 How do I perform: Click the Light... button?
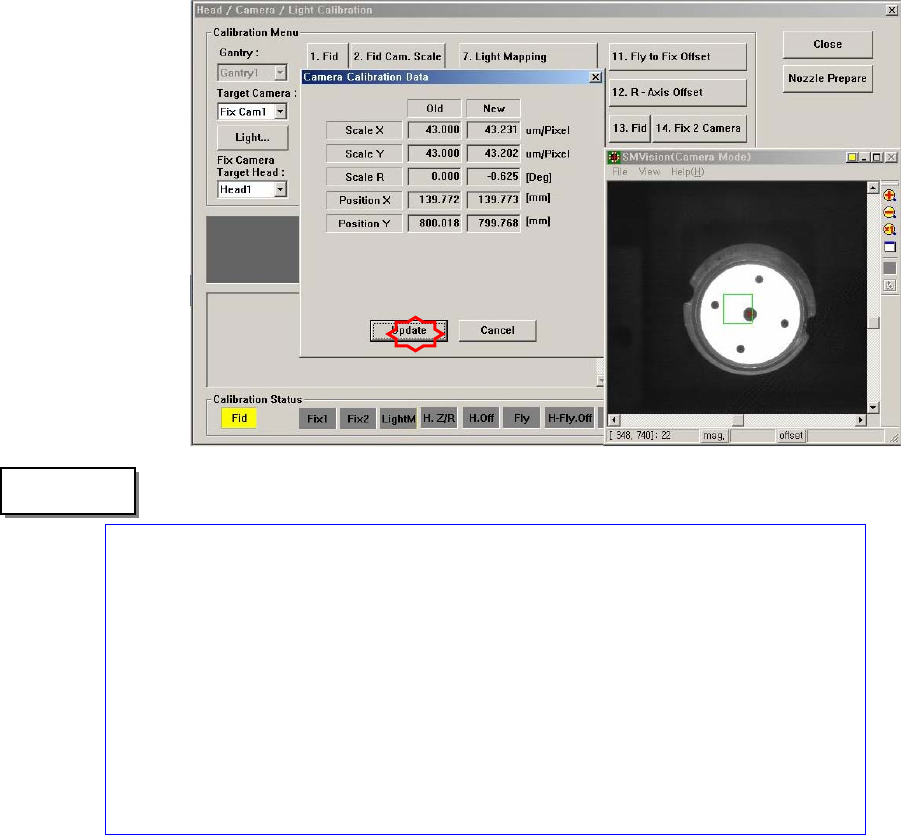coord(252,137)
